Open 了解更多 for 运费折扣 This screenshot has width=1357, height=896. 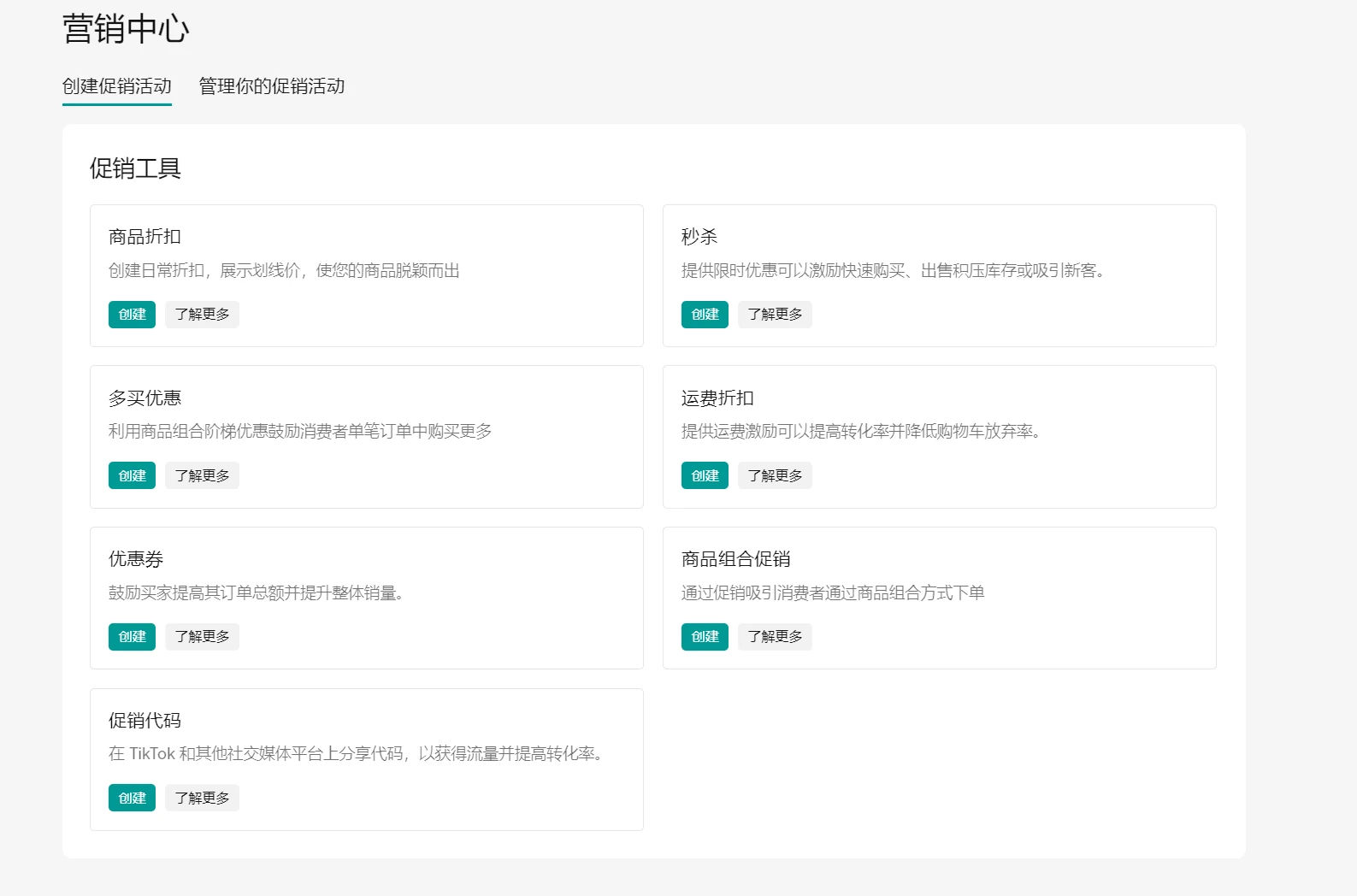[x=775, y=475]
